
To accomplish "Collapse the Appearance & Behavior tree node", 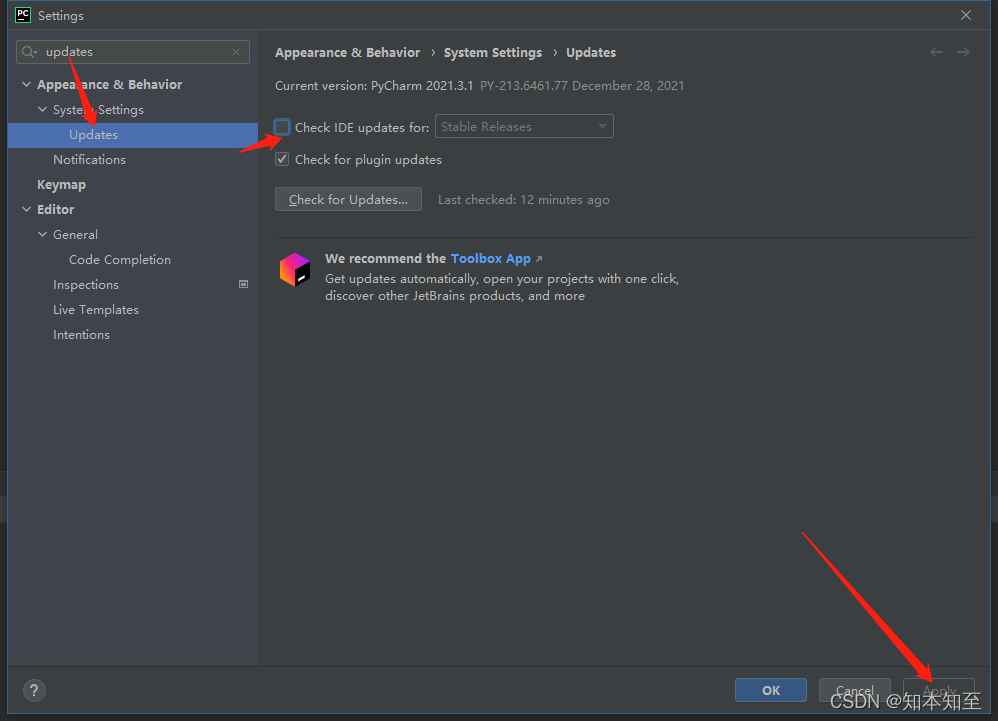I will 26,84.
